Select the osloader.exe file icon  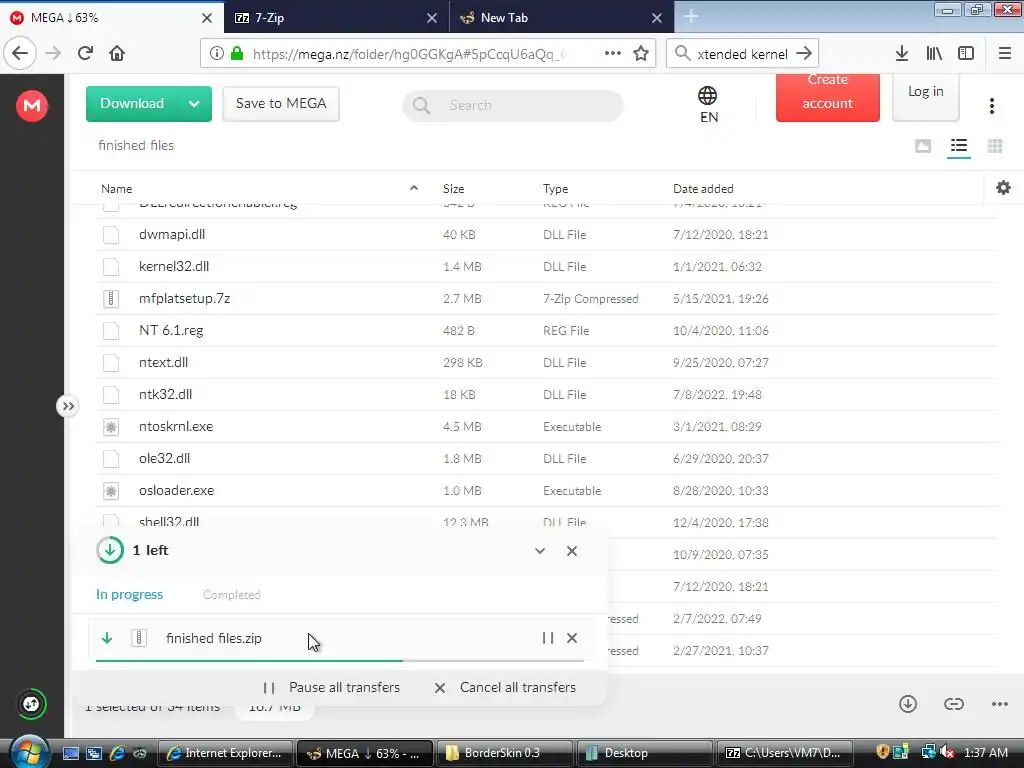point(111,490)
